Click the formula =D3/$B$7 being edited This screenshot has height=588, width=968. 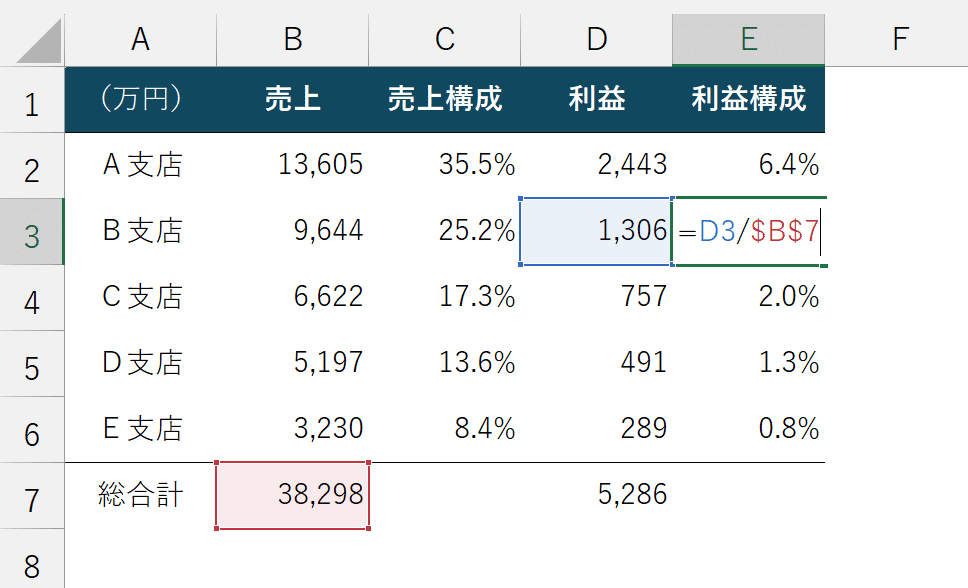pos(749,232)
